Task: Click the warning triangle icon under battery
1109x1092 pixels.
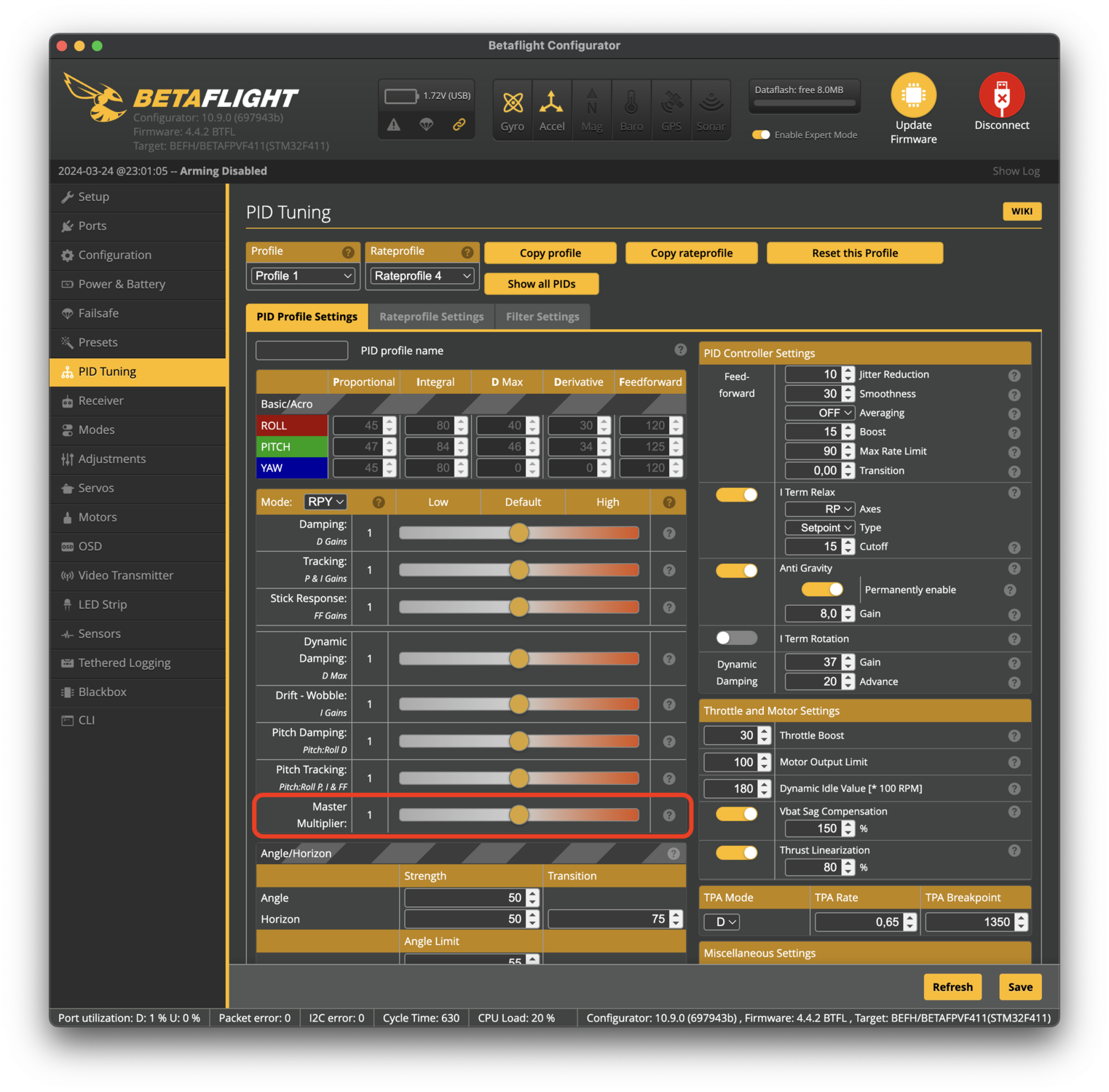Action: (x=394, y=124)
